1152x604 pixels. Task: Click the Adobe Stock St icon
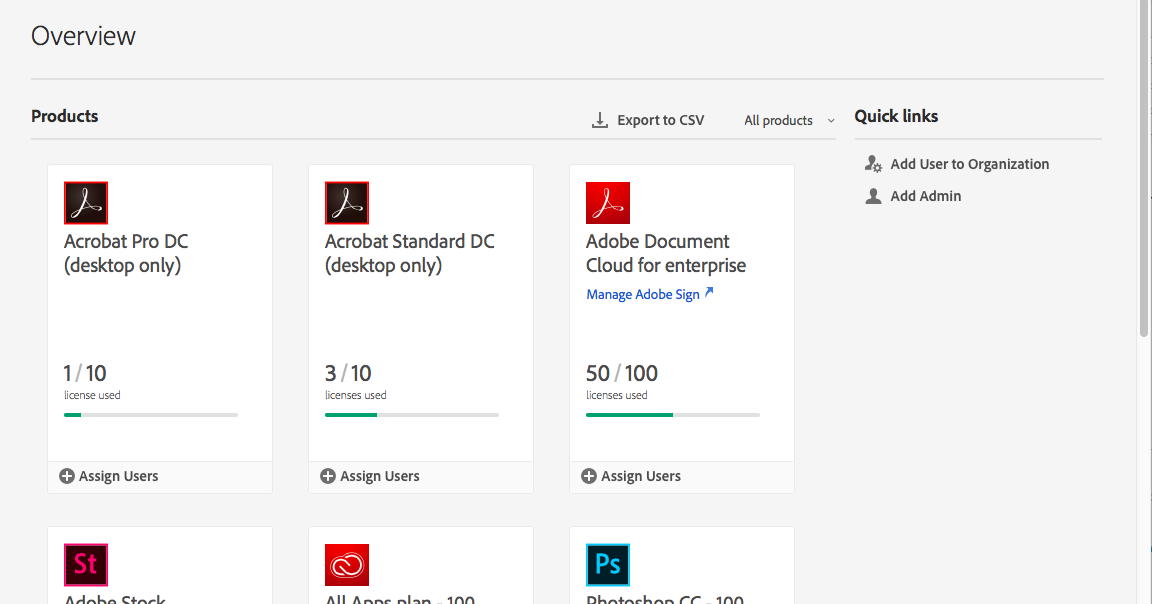[x=86, y=564]
